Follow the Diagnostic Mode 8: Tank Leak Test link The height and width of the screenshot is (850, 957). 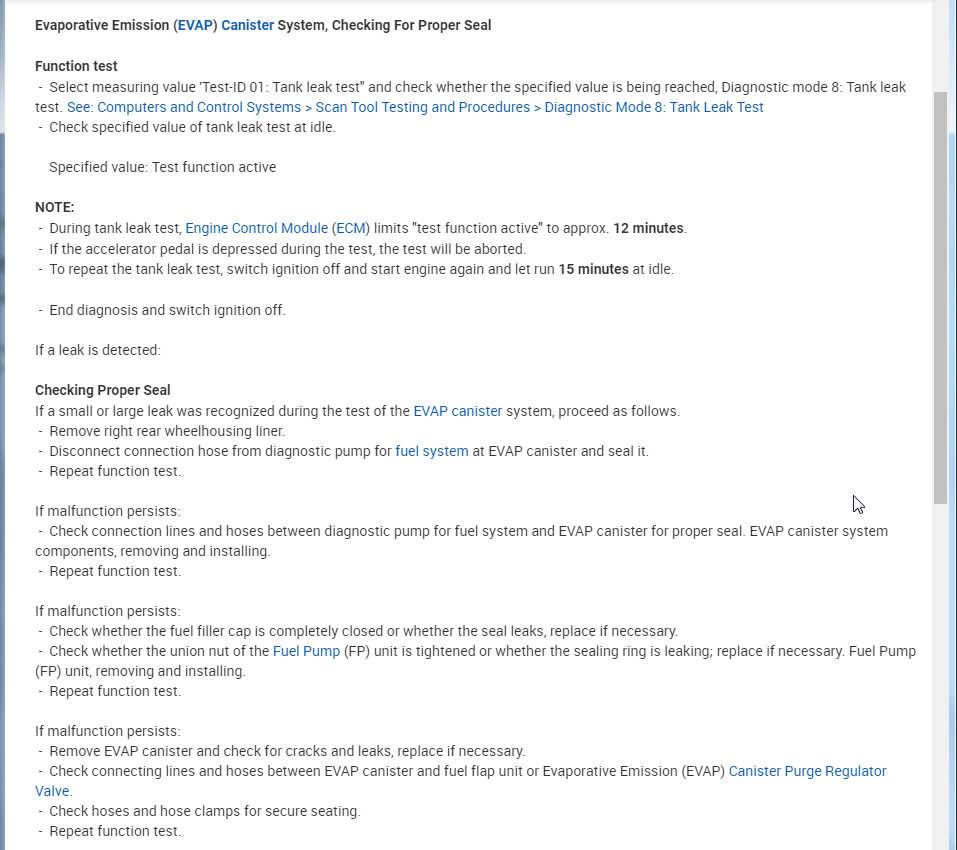point(415,107)
